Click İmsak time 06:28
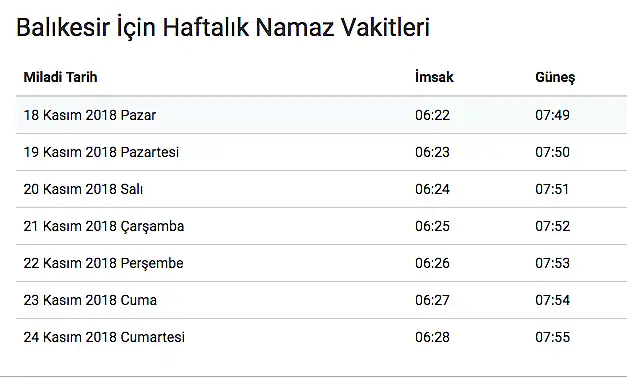 coord(432,337)
